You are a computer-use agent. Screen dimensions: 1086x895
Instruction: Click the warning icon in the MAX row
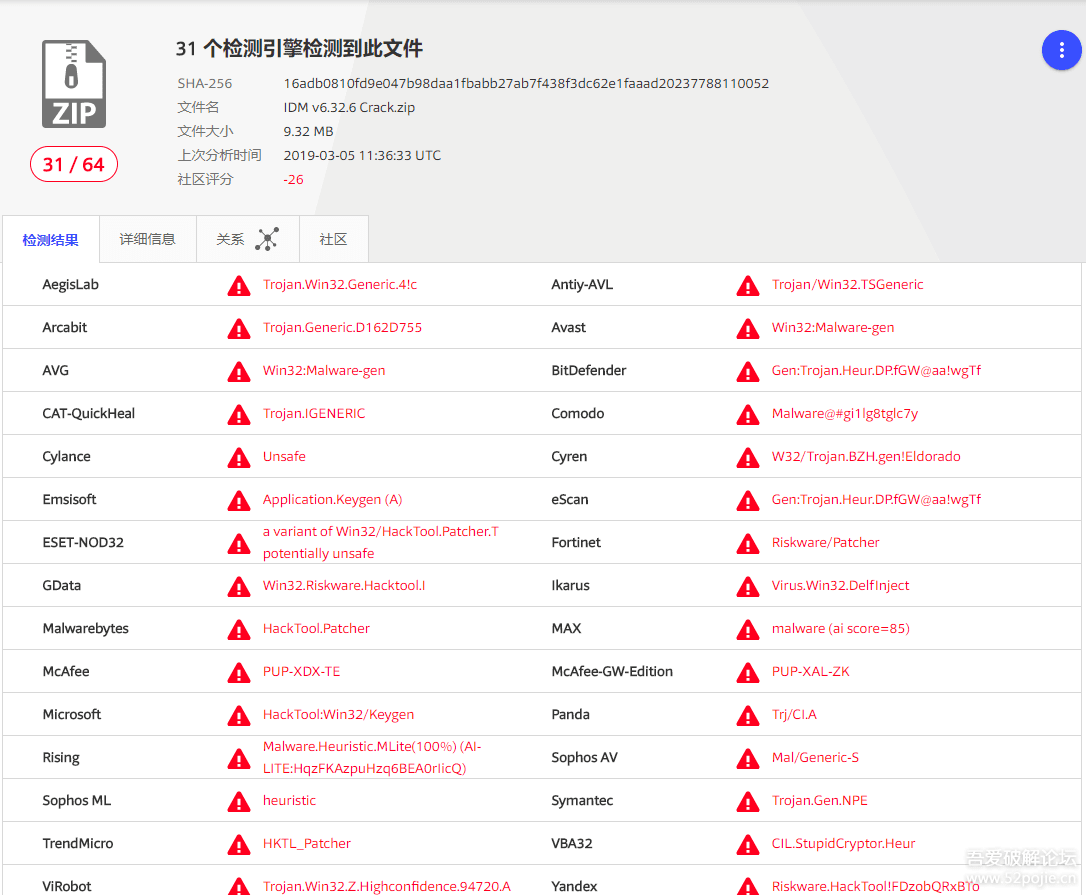pos(748,629)
